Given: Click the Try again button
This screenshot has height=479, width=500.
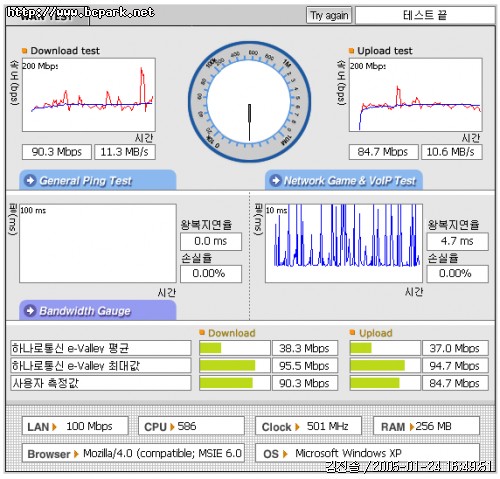Looking at the screenshot, I should [x=329, y=15].
